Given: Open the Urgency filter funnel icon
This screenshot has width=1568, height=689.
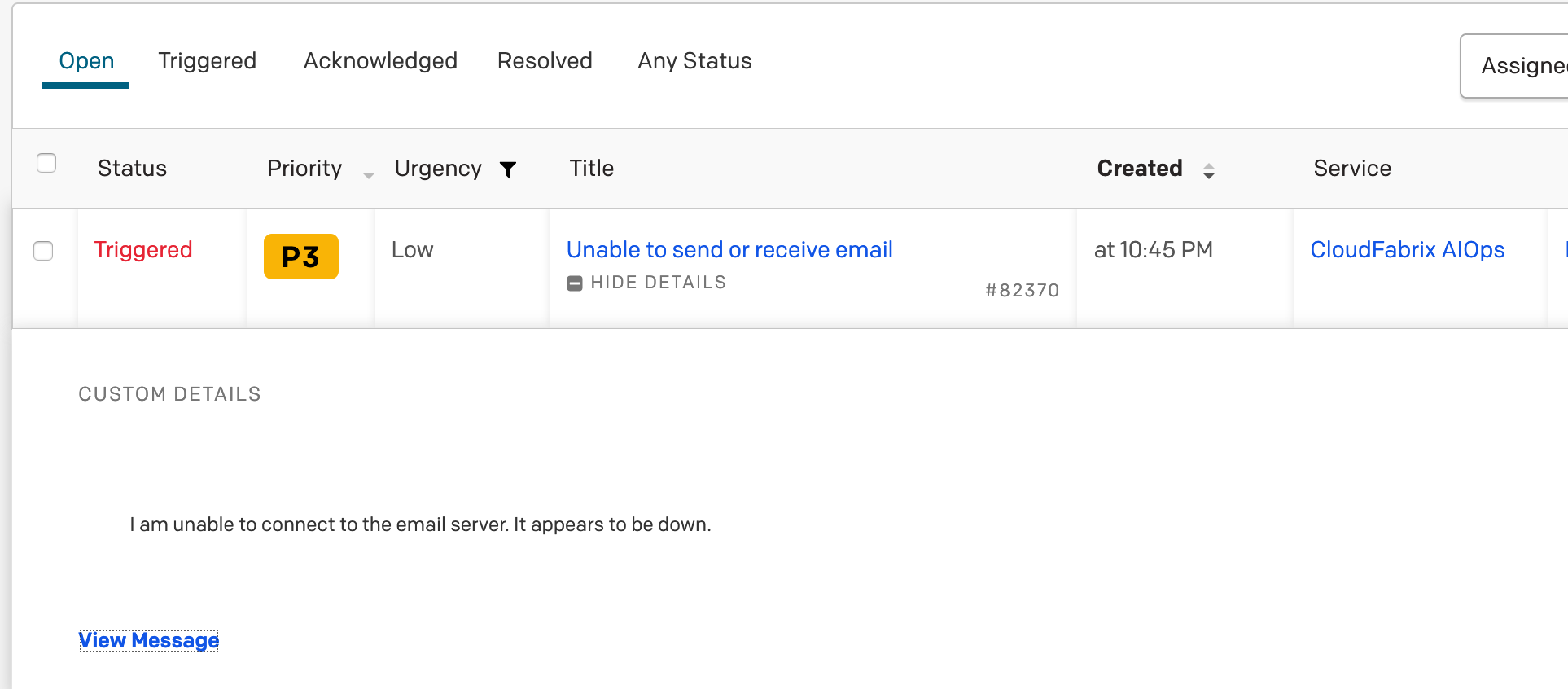Looking at the screenshot, I should click(x=507, y=169).
